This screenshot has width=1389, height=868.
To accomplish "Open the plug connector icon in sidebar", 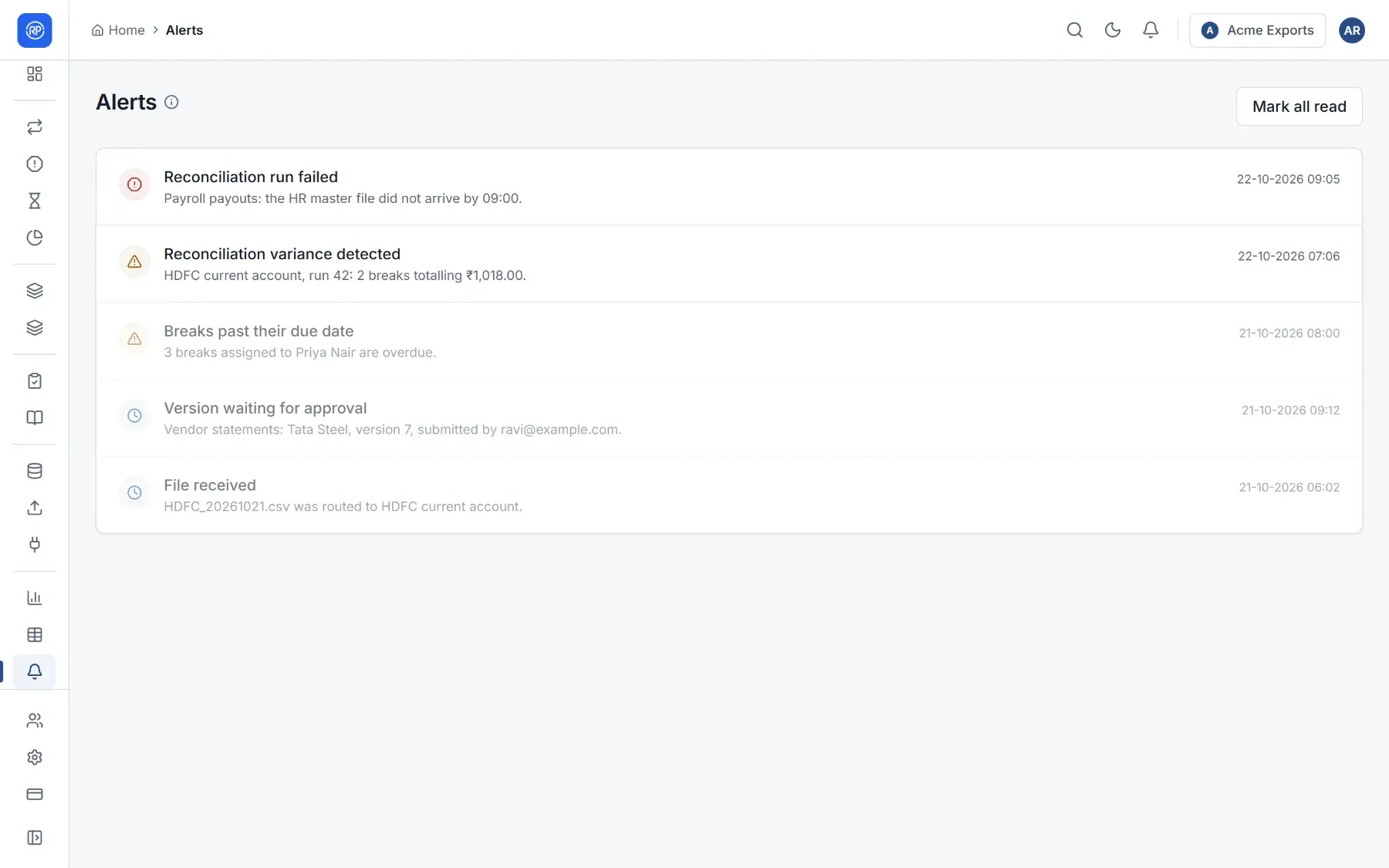I will click(35, 545).
